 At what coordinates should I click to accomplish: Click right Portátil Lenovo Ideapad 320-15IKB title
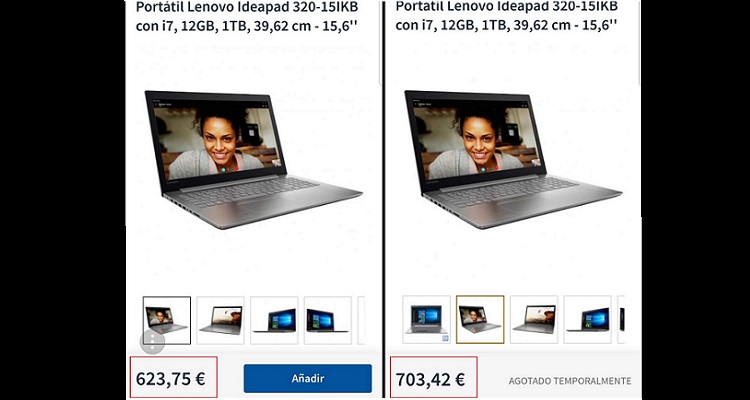coord(507,16)
